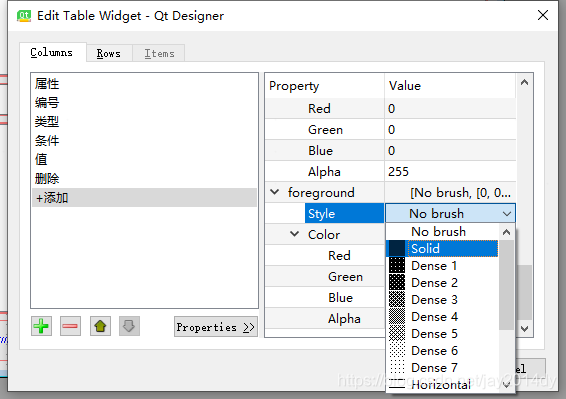The width and height of the screenshot is (566, 399).
Task: Select the Alpha row under foreground Color
Action: click(325, 318)
